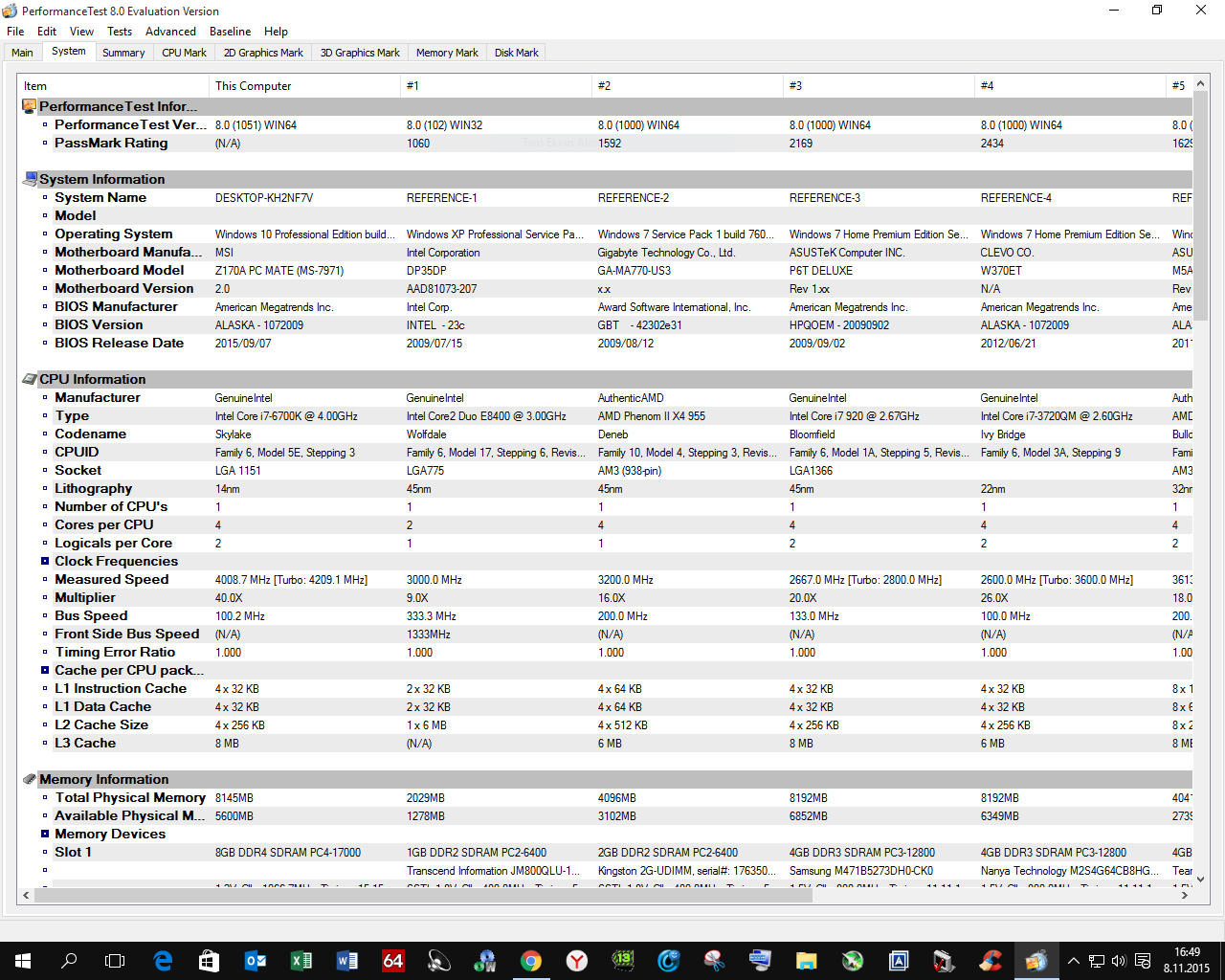Screen dimensions: 1225x980
Task: Switch to the Summary tab
Action: coord(123,53)
